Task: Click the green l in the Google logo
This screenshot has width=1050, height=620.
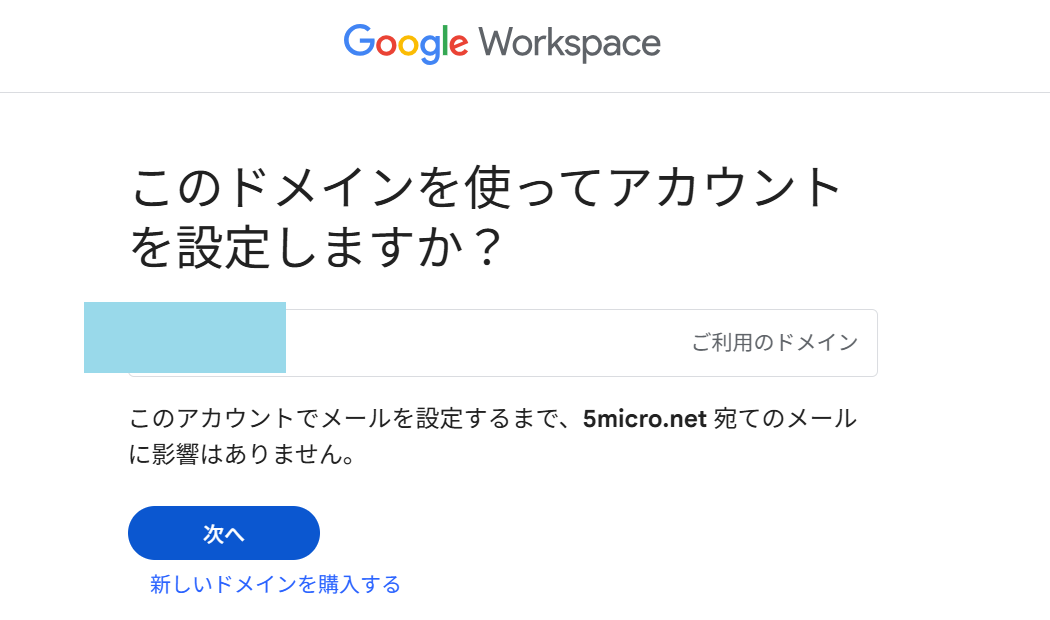Action: [447, 42]
